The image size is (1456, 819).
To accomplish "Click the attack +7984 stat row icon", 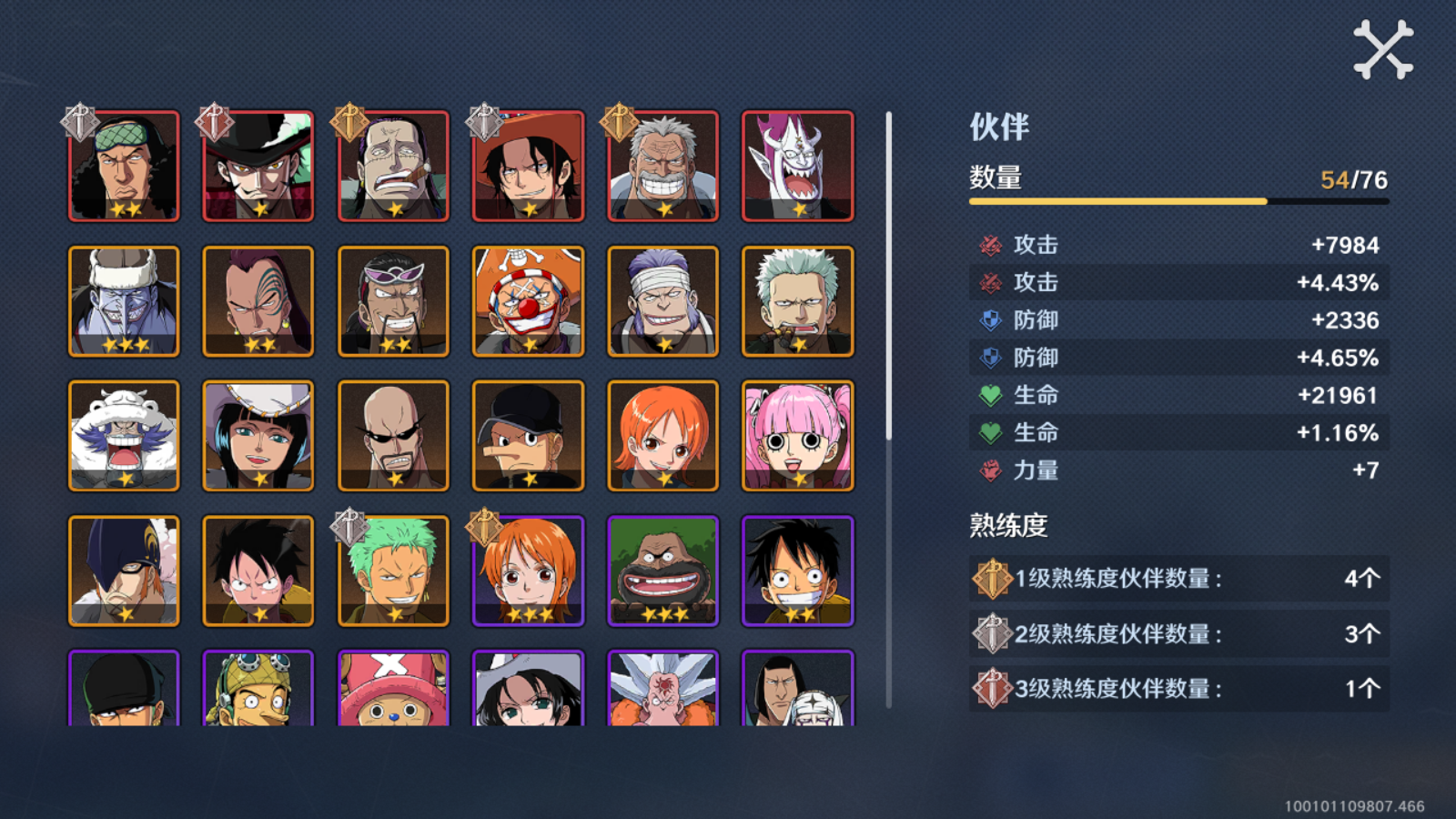I will tap(990, 245).
